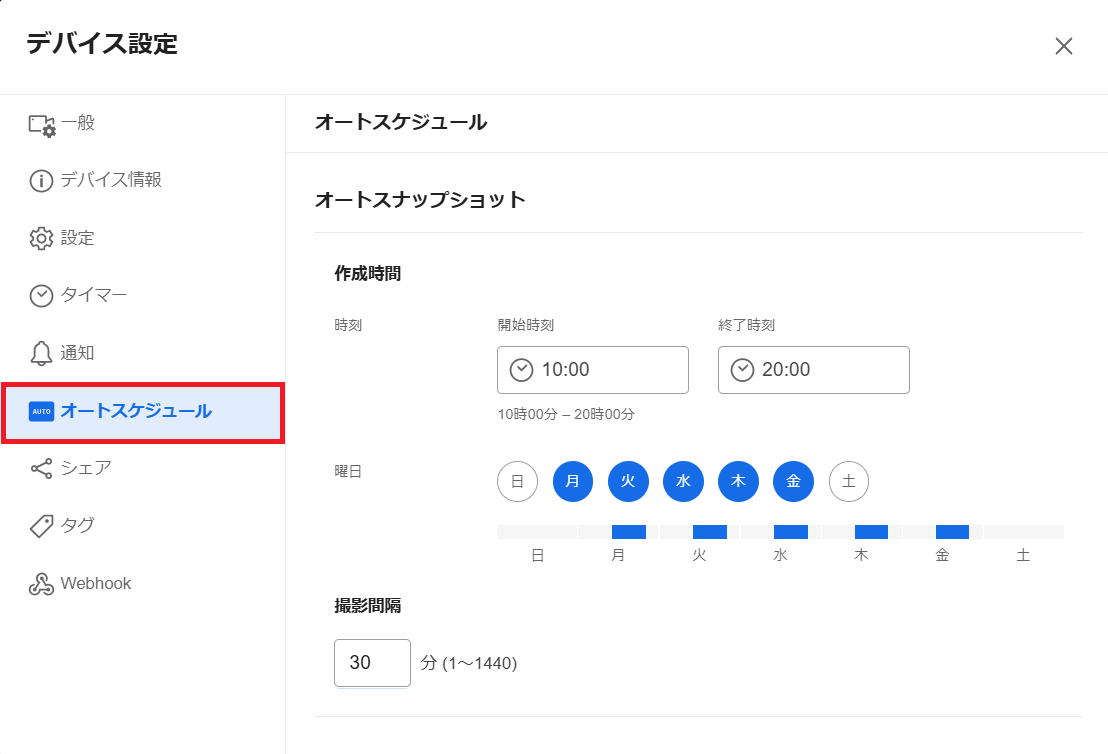Click the 通知 bell icon
The width and height of the screenshot is (1108, 754).
tap(41, 353)
